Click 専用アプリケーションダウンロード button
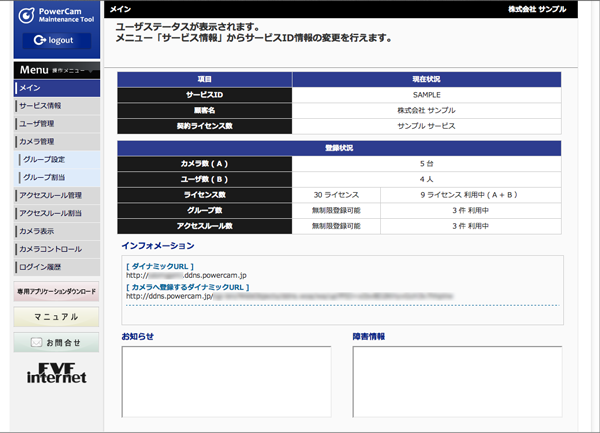The height and width of the screenshot is (433, 600). tap(56, 292)
